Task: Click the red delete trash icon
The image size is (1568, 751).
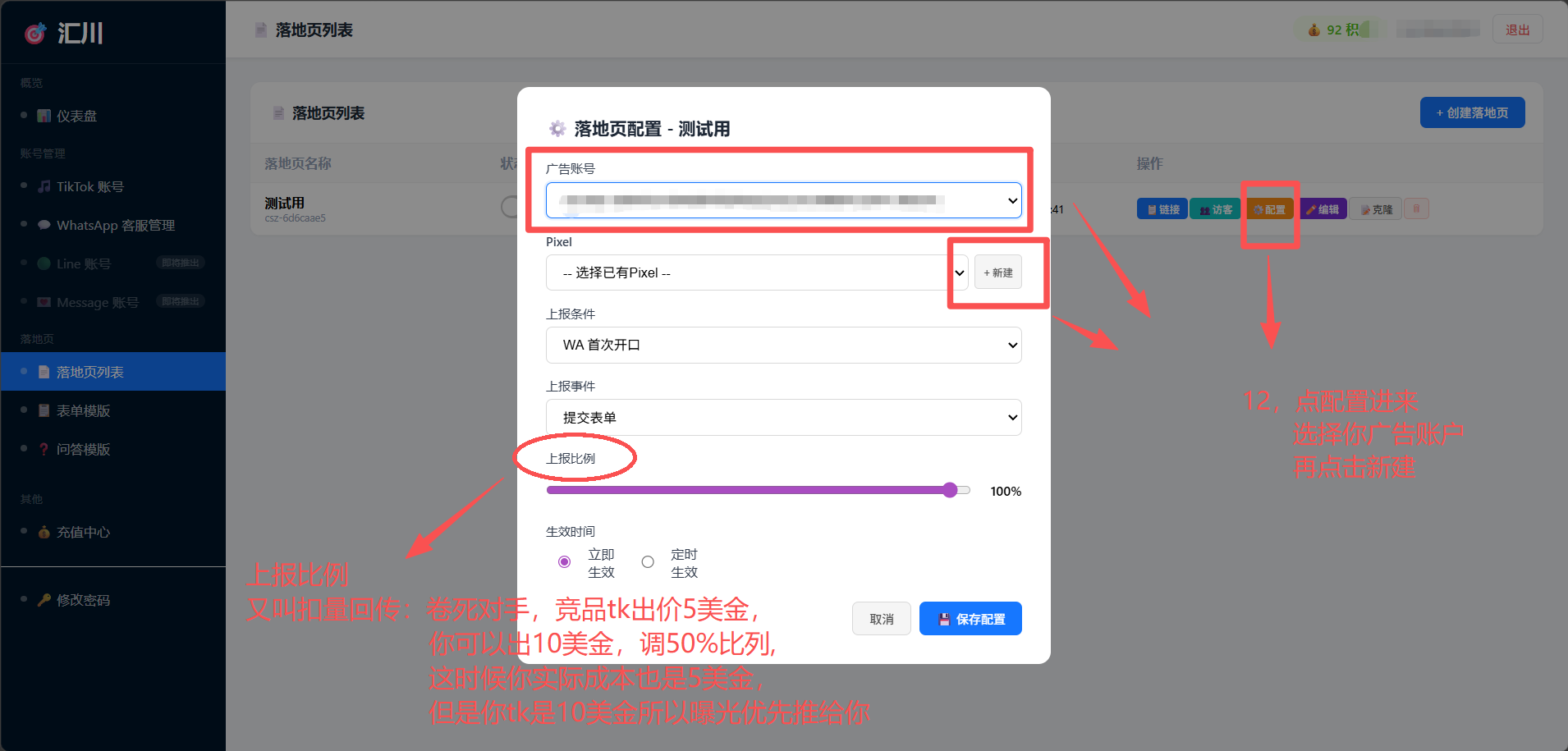Action: (x=1416, y=208)
